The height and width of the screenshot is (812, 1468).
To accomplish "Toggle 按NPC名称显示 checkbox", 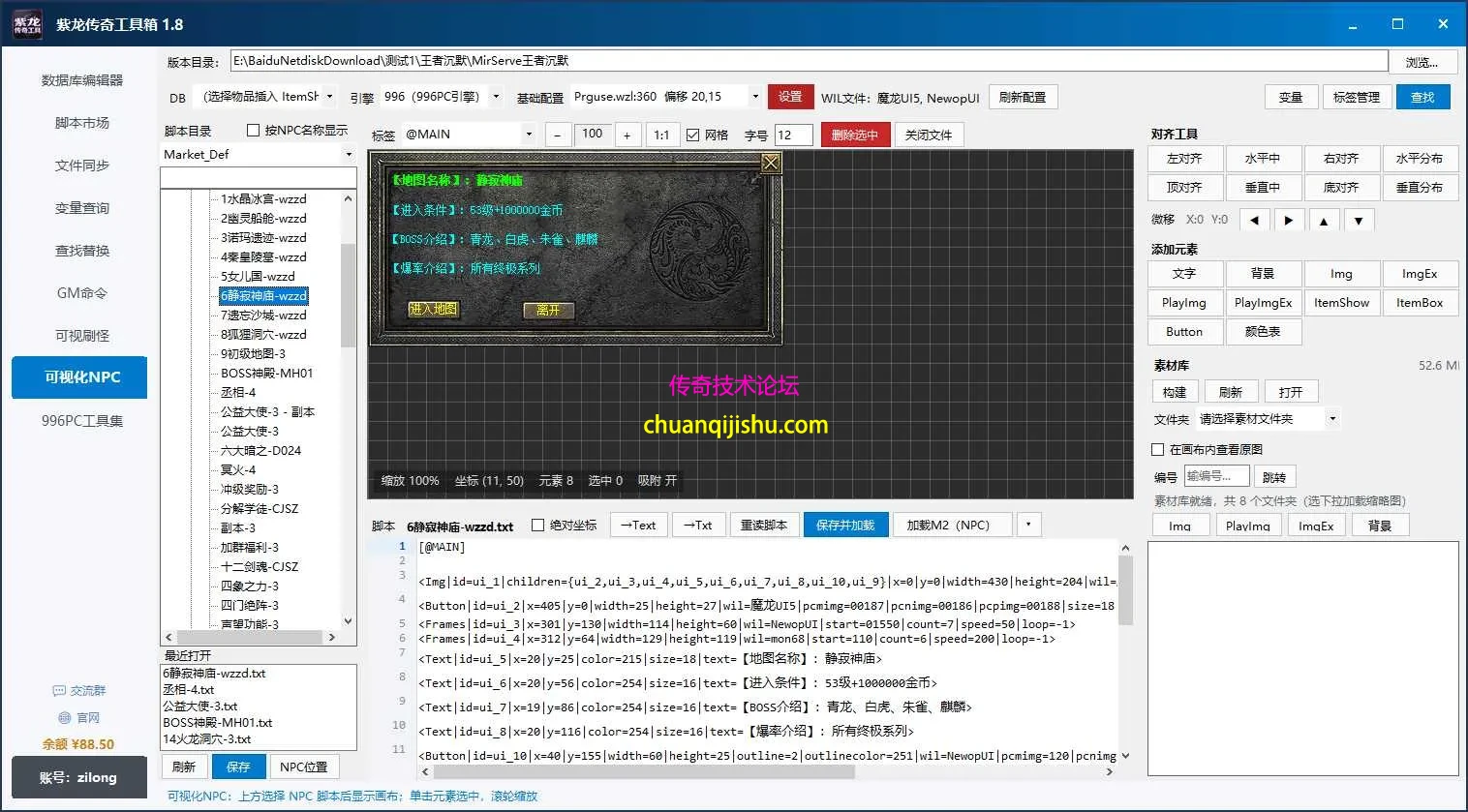I will 254,130.
